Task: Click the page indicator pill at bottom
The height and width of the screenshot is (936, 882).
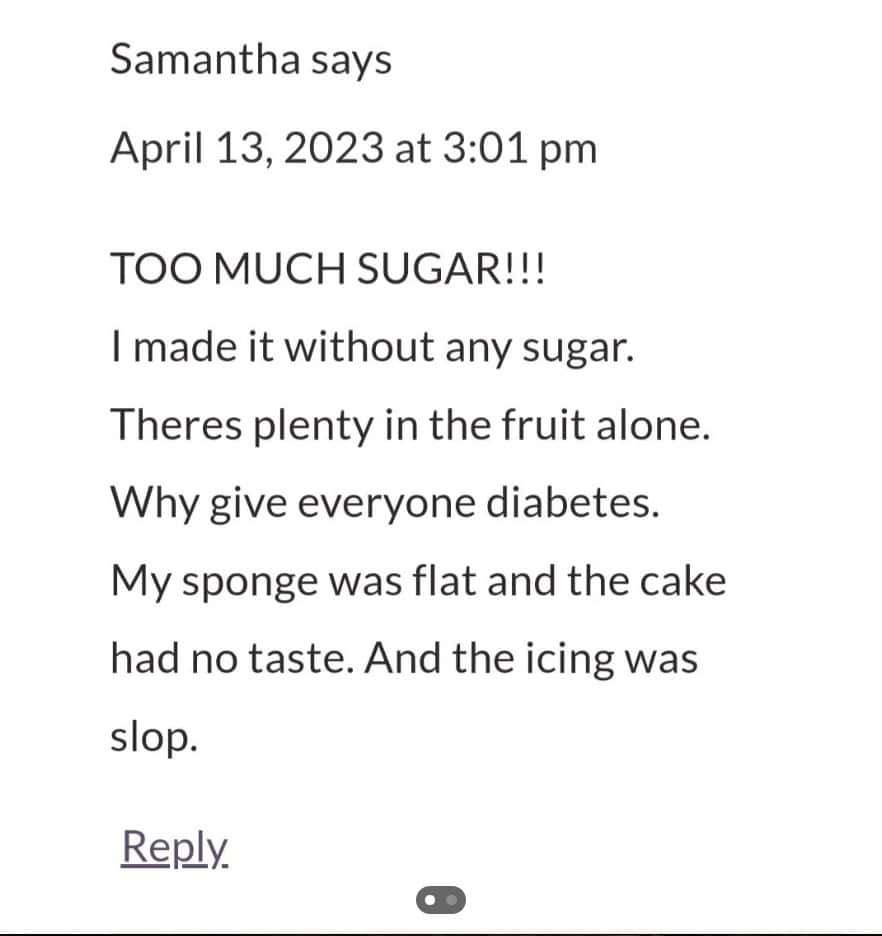Action: (x=441, y=900)
